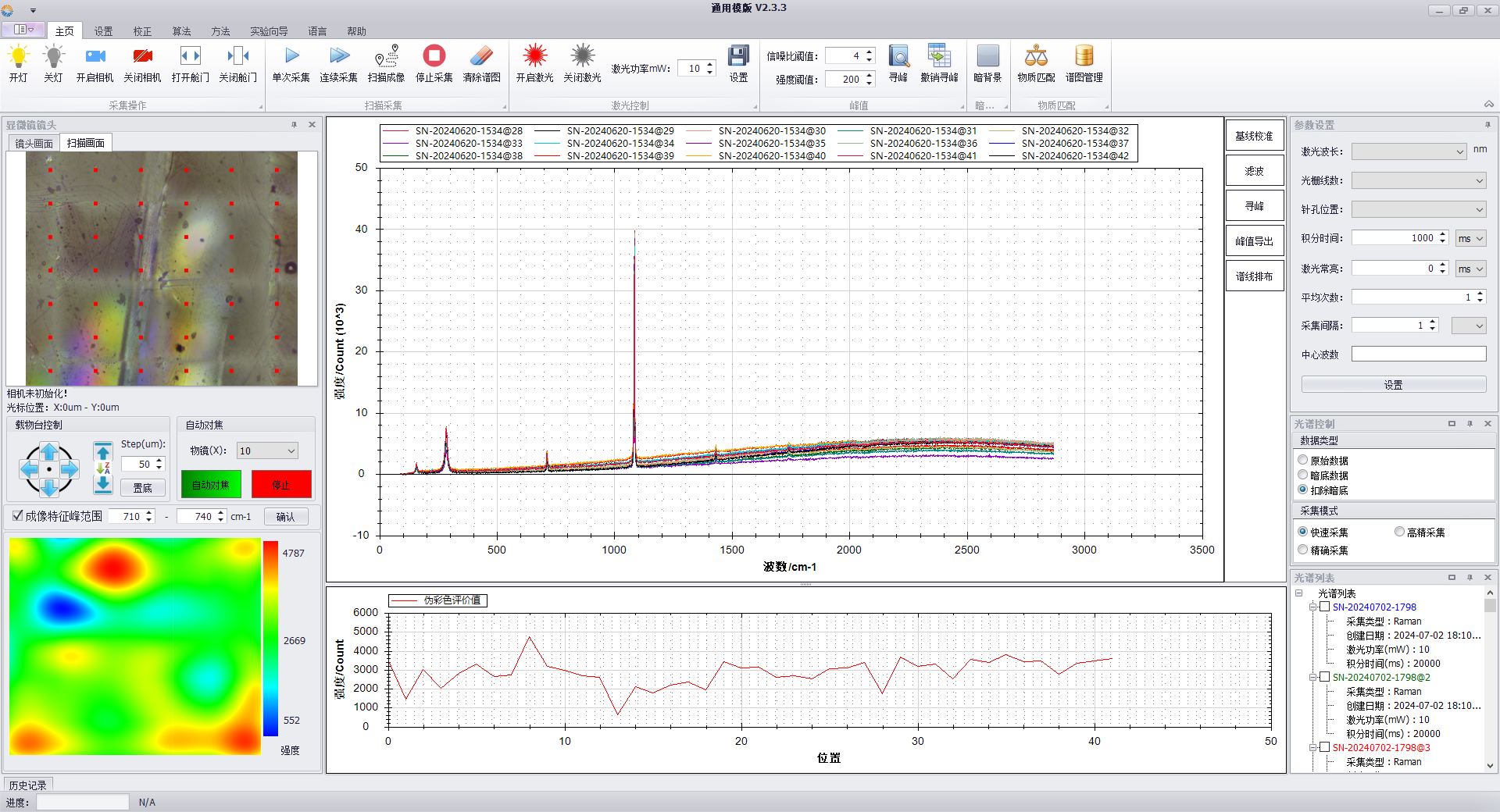
Task: Click the 基线校准 button
Action: [1254, 136]
